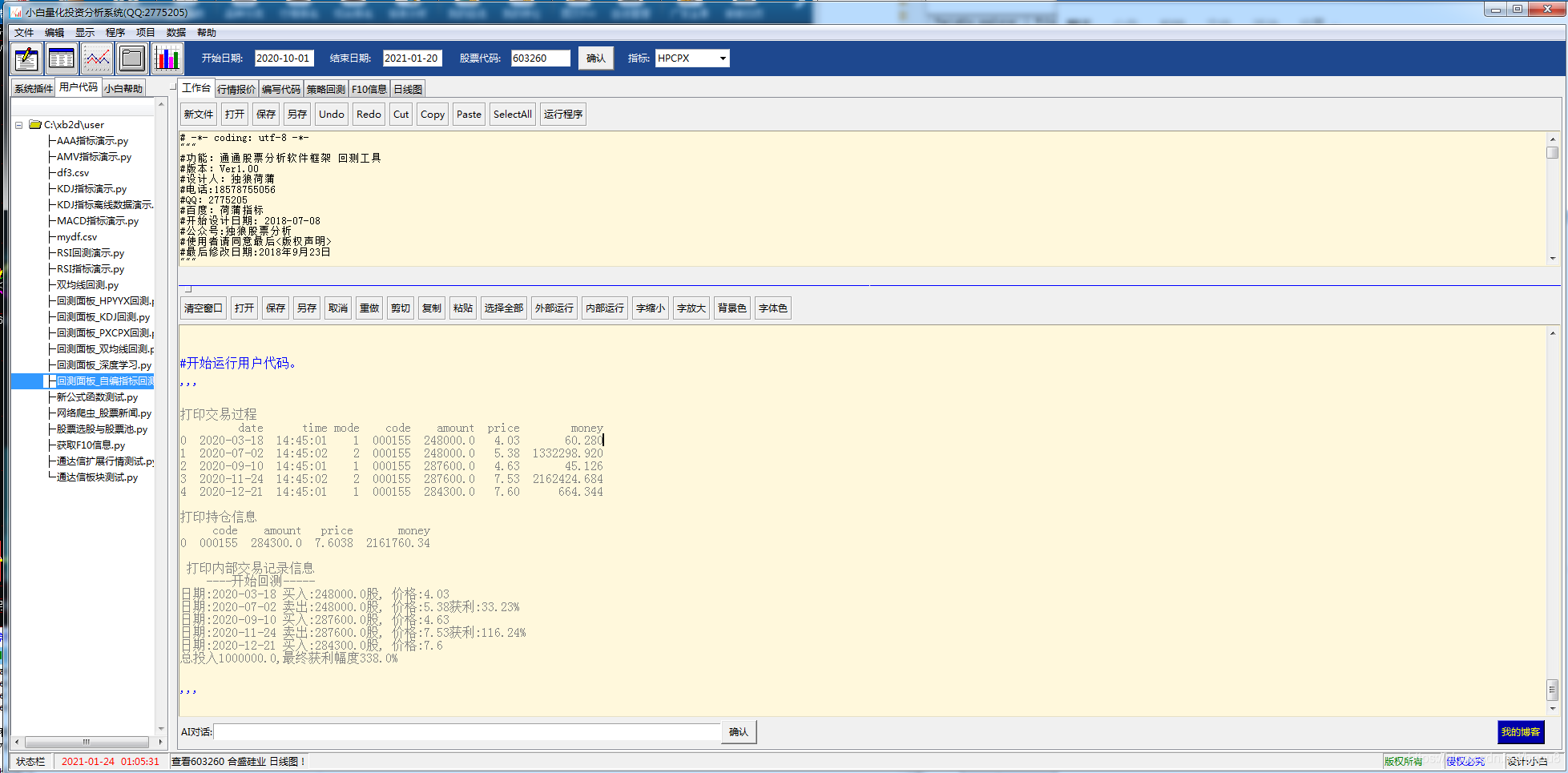Select 双均线回测.py in file tree
This screenshot has width=1568, height=773.
click(x=87, y=285)
